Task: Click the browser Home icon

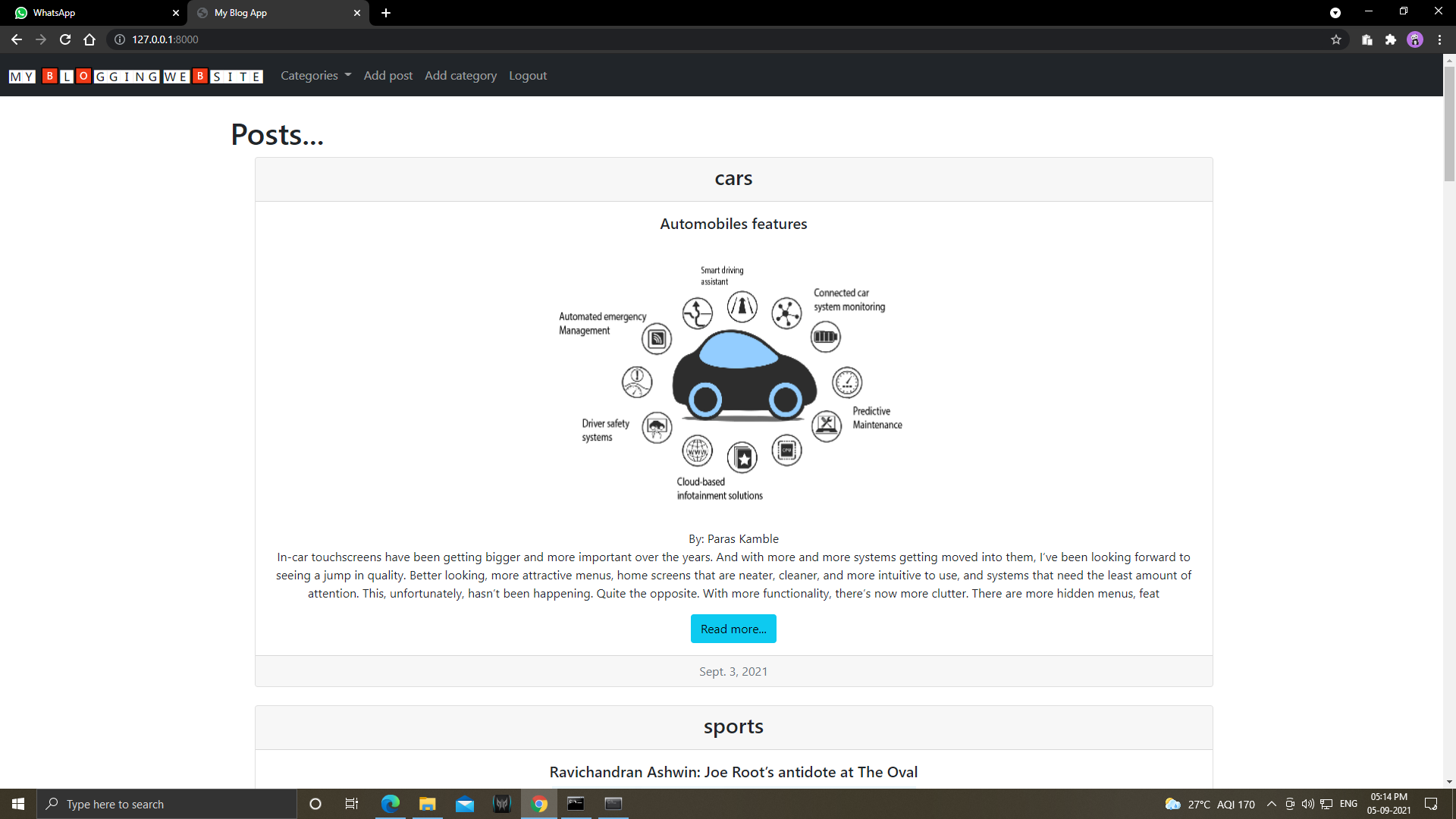Action: point(89,39)
